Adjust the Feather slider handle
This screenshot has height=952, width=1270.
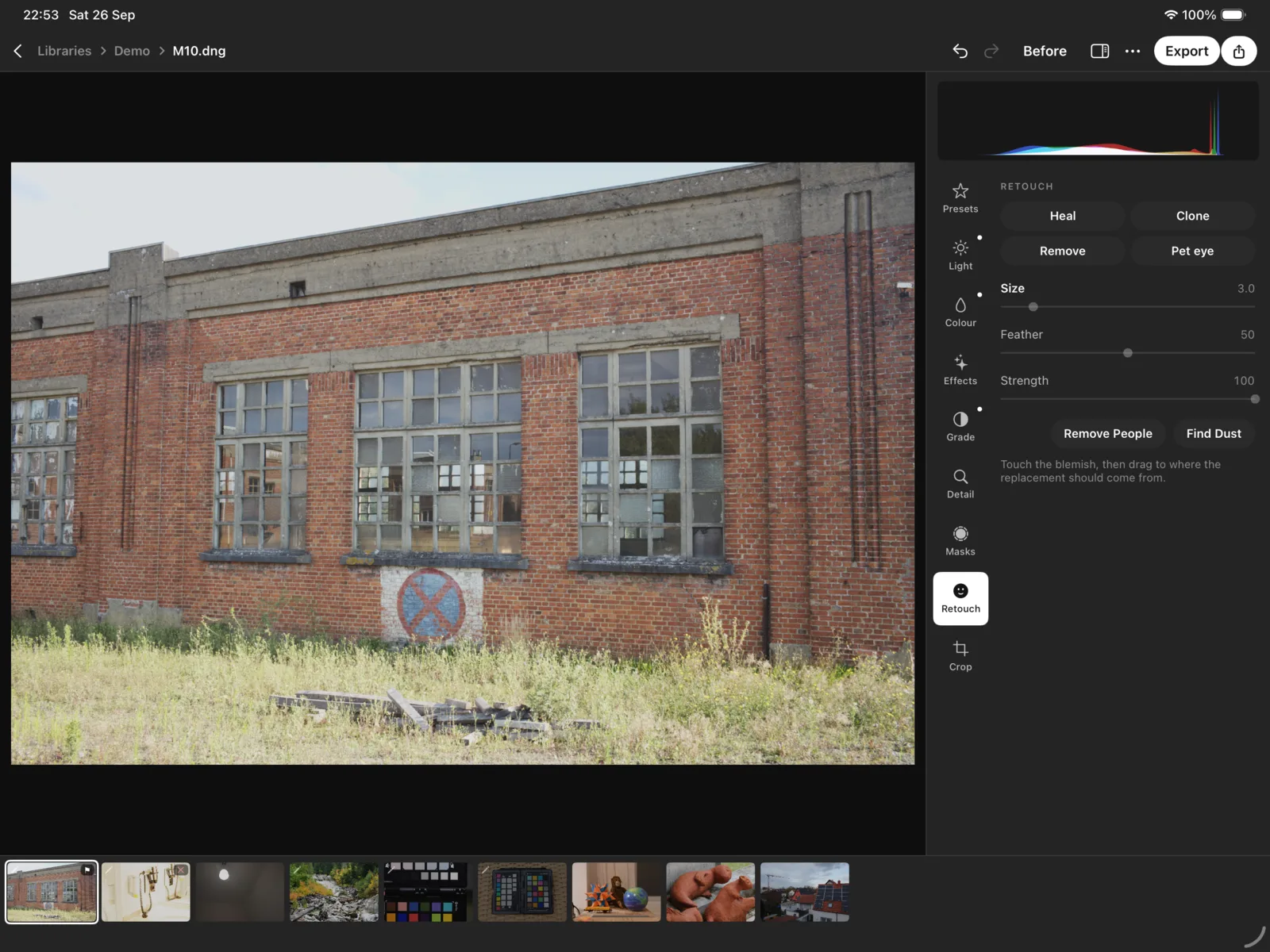(x=1127, y=353)
